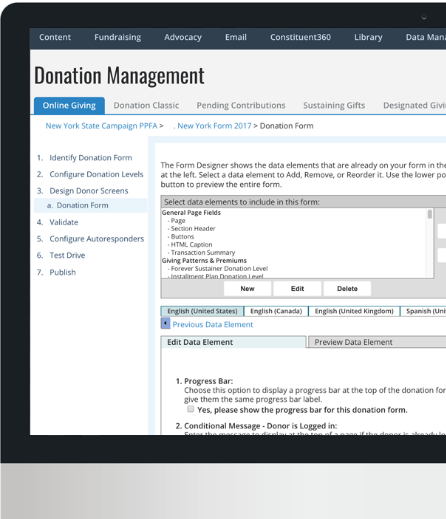Viewport: 446px width, 519px height.
Task: Go to step 3 Design Donor Screens
Action: [x=89, y=191]
